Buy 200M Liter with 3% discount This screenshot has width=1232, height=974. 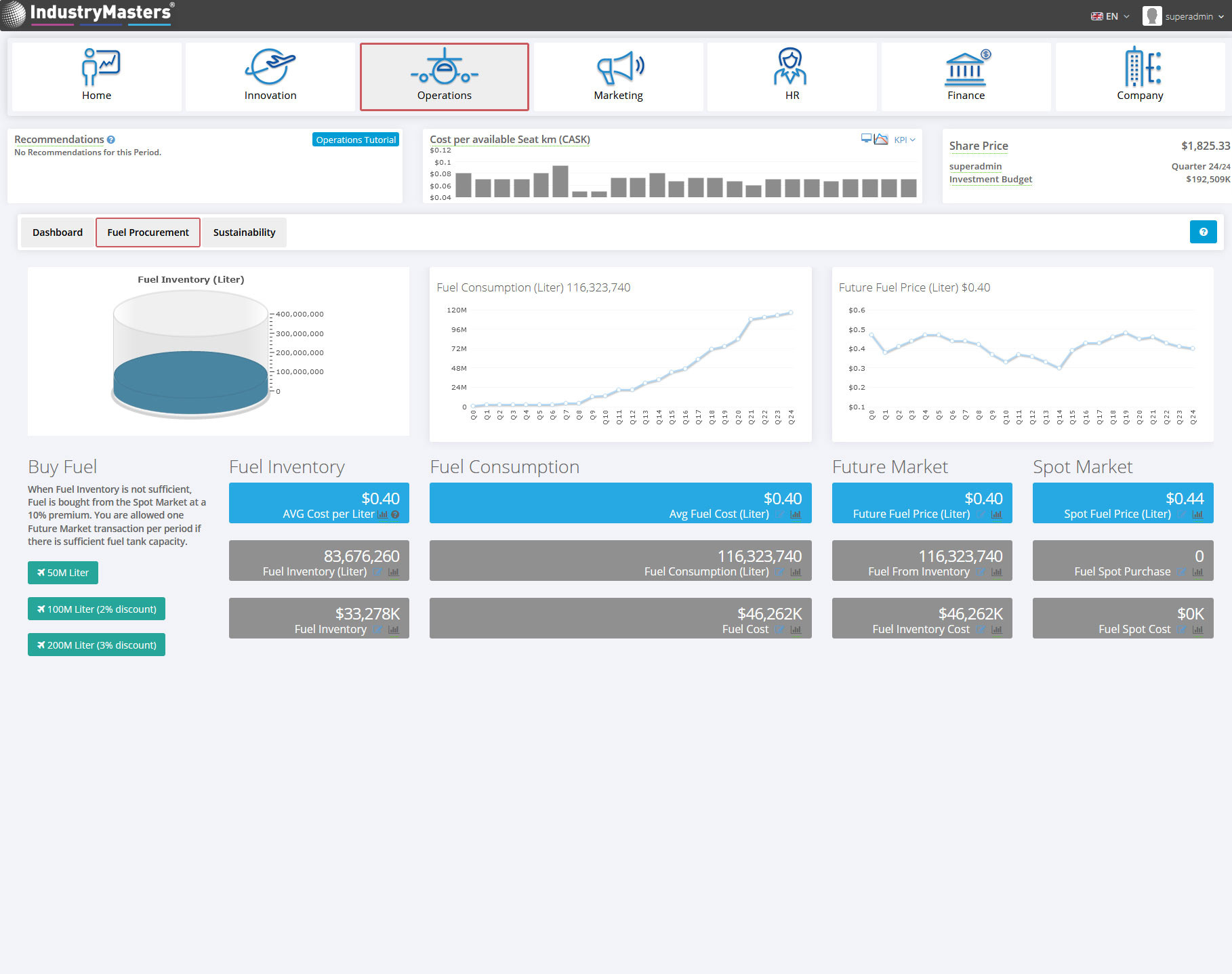click(x=96, y=645)
